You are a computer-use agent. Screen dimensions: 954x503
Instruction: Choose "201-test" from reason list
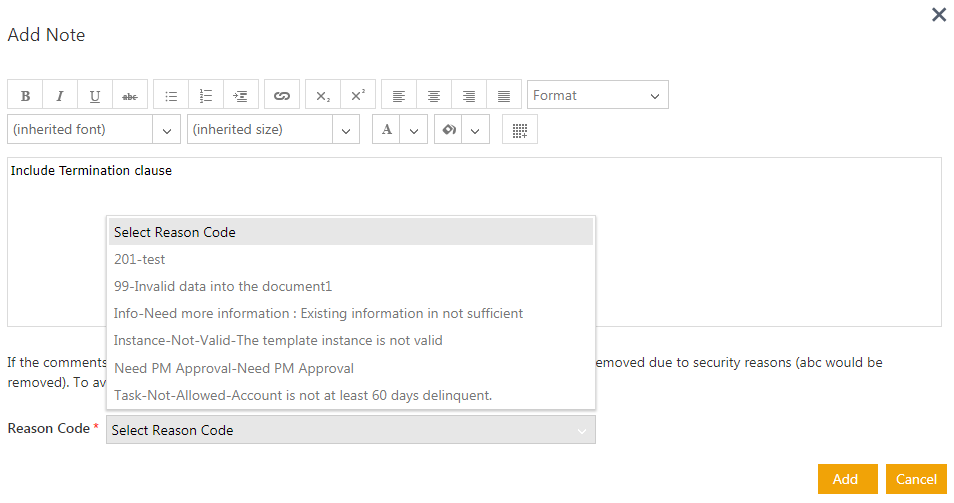click(x=140, y=259)
